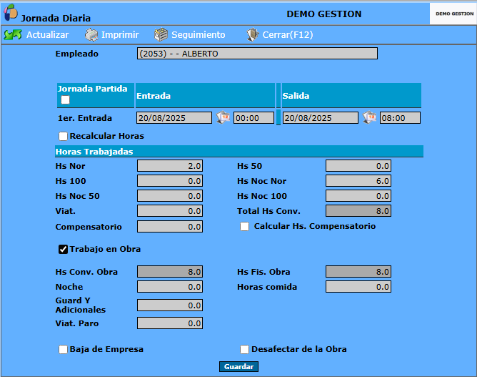The height and width of the screenshot is (377, 477).
Task: Select the Actualizar toolbar label
Action: [47, 35]
